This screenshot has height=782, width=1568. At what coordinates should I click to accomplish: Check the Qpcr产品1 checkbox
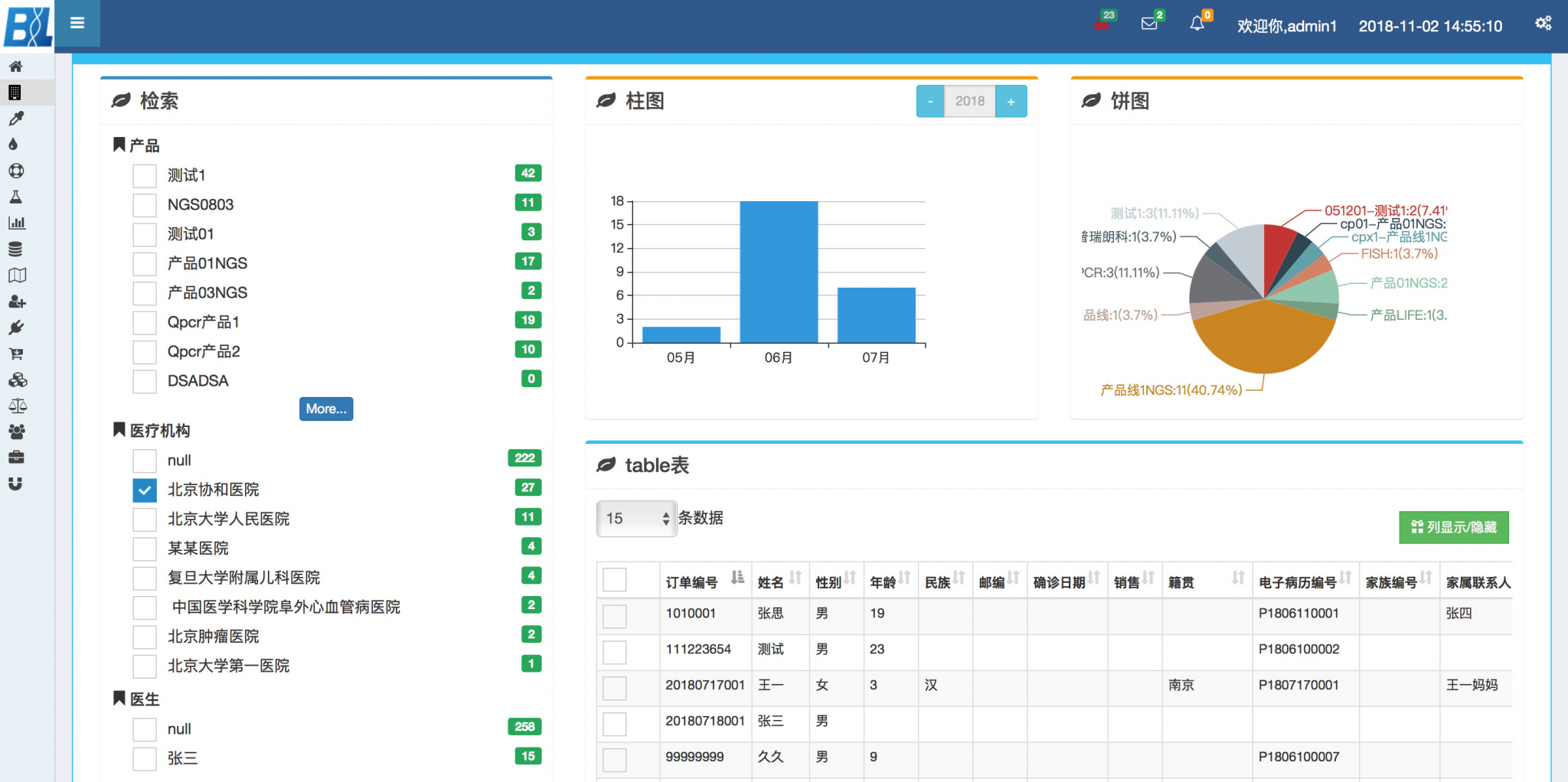[x=145, y=322]
